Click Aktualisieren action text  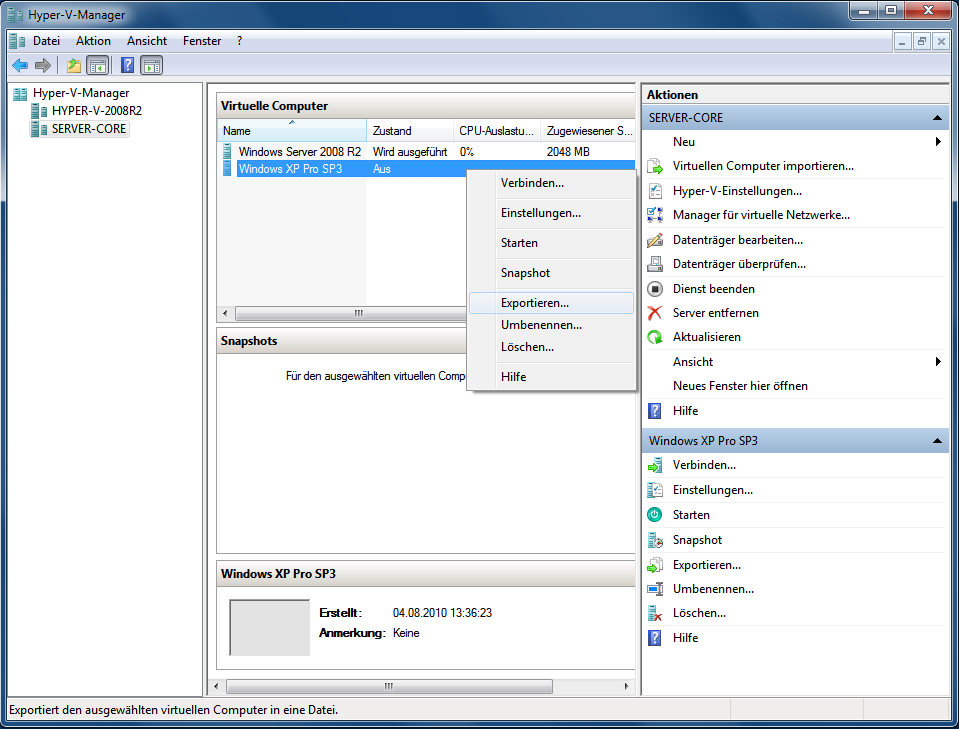click(706, 337)
